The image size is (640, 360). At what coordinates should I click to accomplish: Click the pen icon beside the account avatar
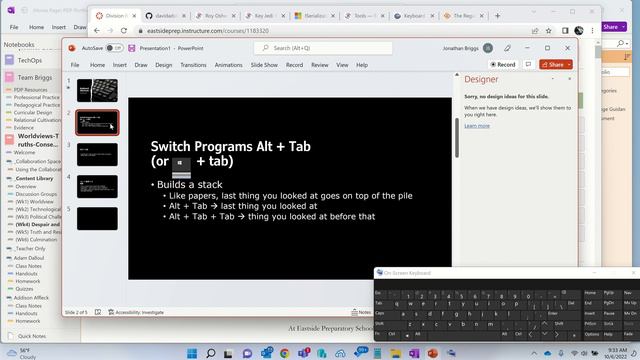coord(507,48)
